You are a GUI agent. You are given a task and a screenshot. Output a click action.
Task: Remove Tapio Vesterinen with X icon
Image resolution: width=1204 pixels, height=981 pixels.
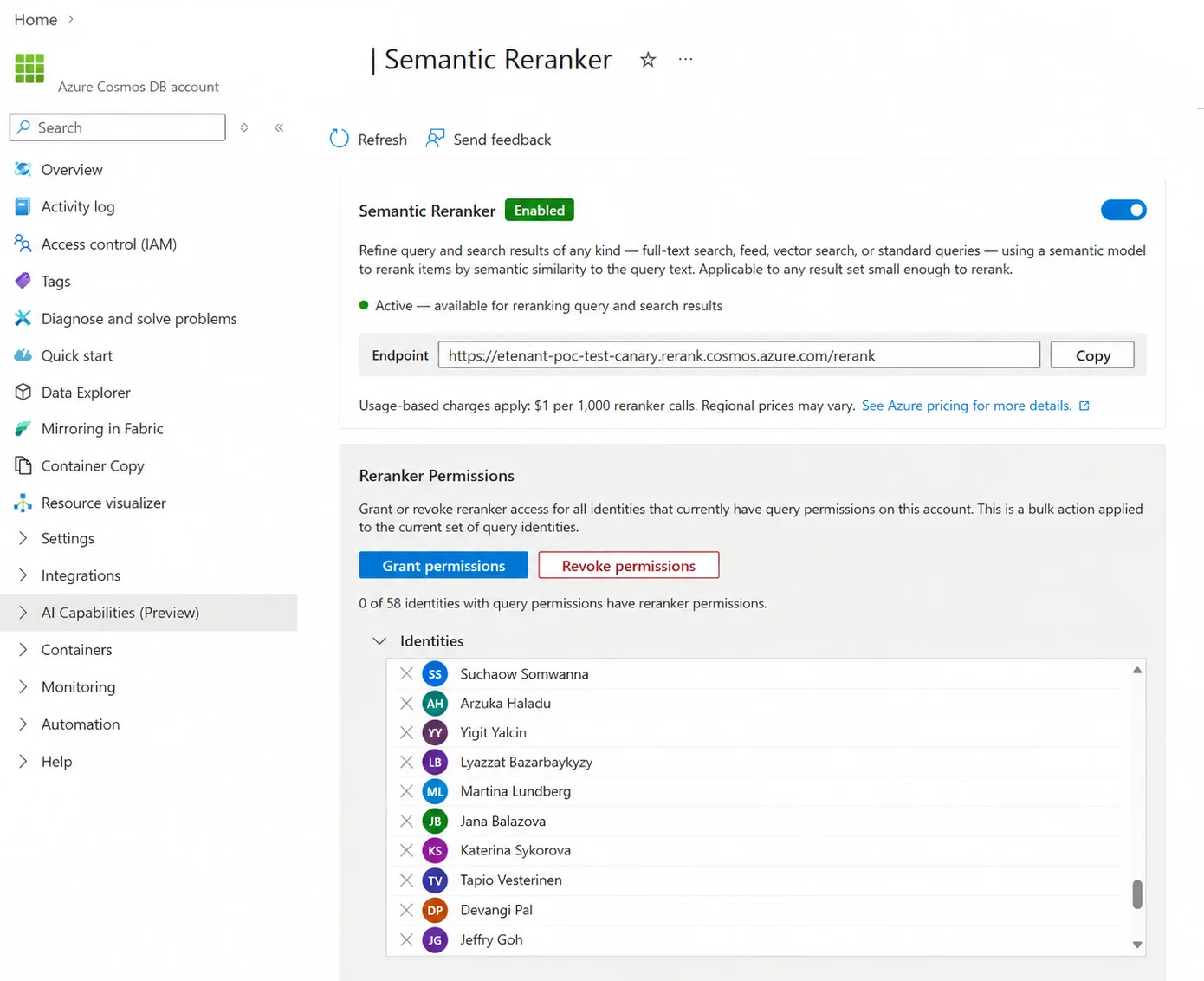tap(406, 880)
